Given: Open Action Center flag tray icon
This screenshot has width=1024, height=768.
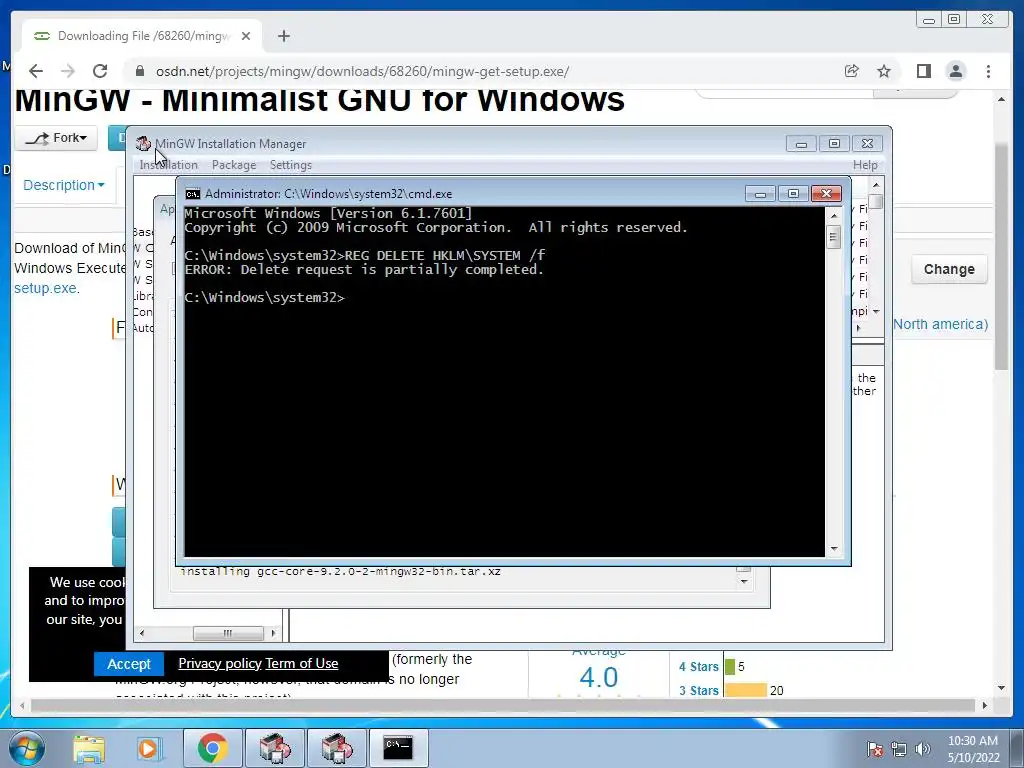Looking at the screenshot, I should coord(875,749).
